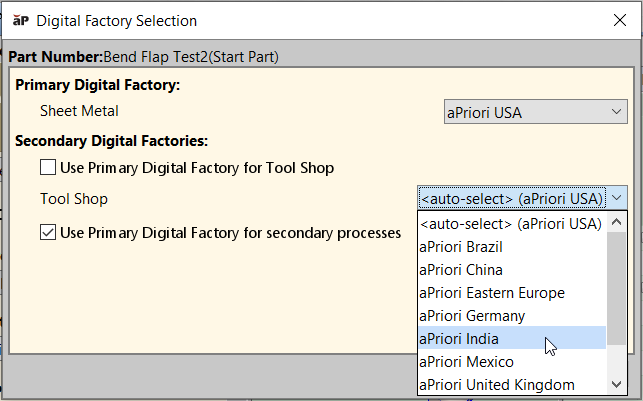Image resolution: width=643 pixels, height=401 pixels.
Task: Click the dropdown list scroll up arrow
Action: (x=617, y=223)
